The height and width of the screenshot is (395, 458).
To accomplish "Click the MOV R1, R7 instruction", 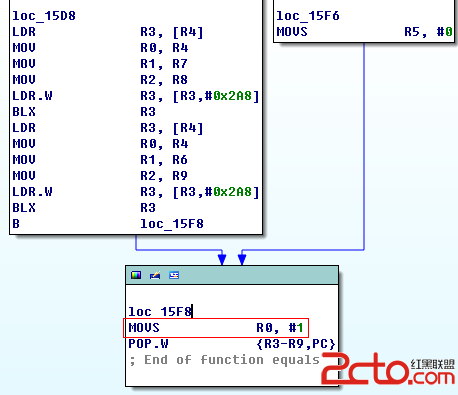I will pyautogui.click(x=100, y=64).
